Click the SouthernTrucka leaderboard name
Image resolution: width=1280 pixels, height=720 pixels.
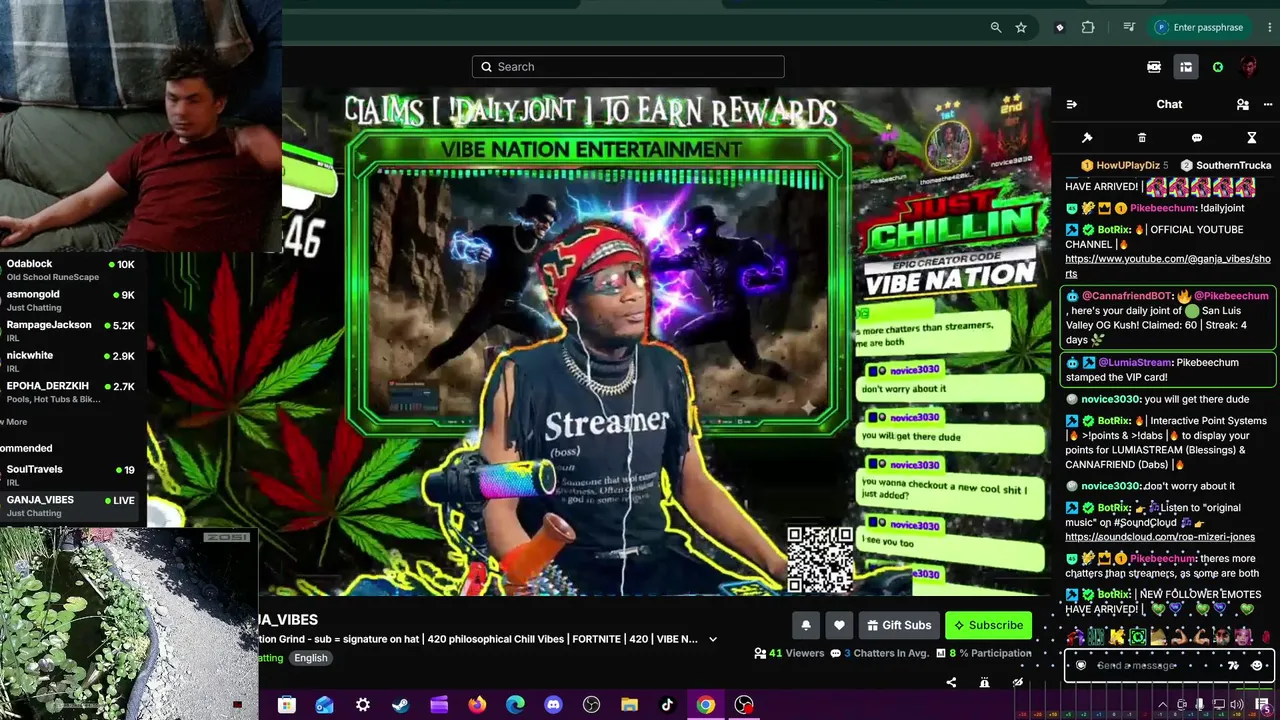[x=1234, y=165]
